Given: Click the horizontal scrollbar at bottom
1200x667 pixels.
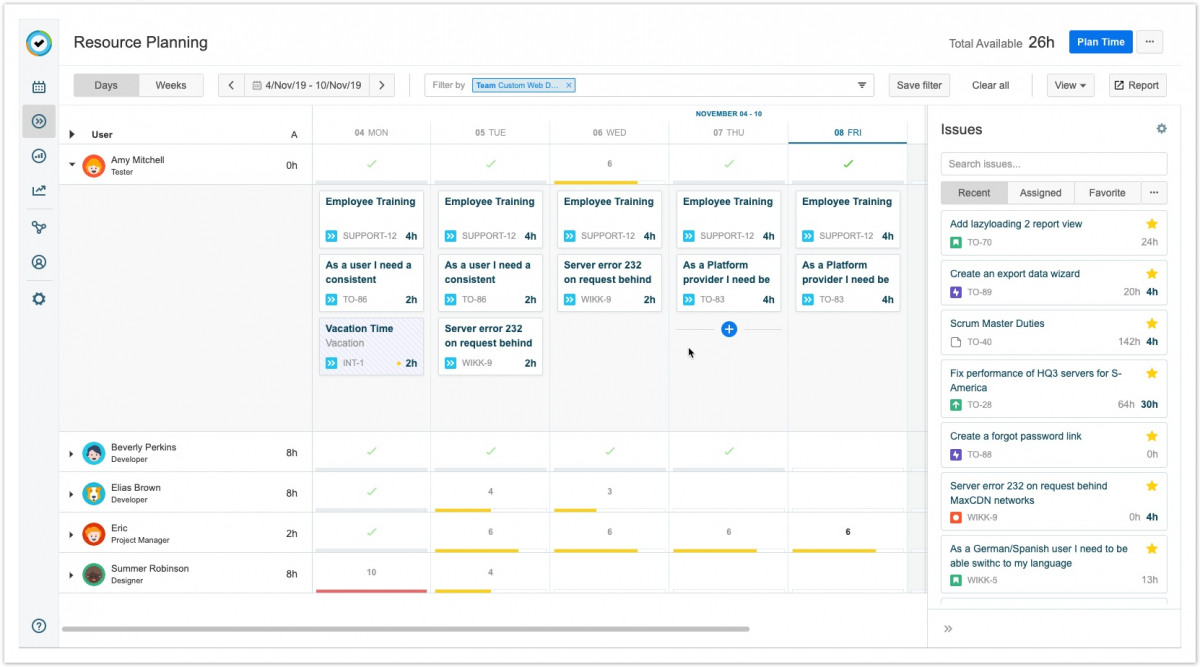Looking at the screenshot, I should click(x=405, y=629).
